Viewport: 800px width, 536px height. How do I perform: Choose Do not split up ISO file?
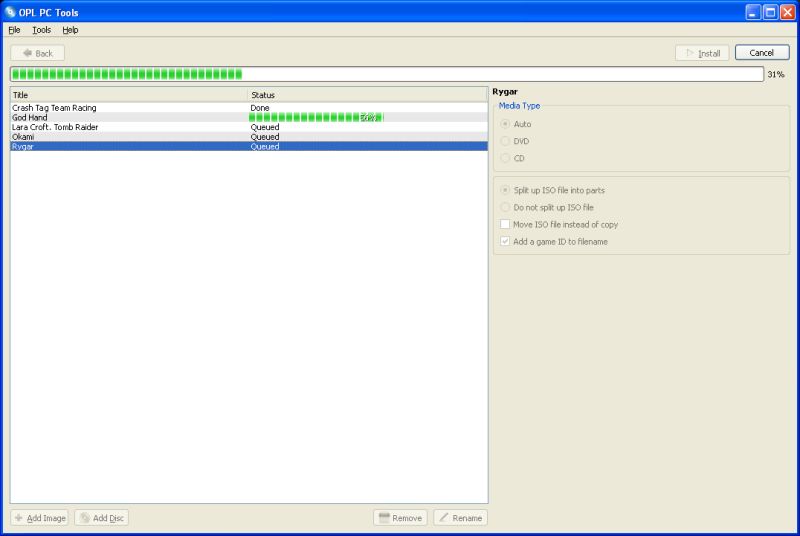pyautogui.click(x=547, y=207)
